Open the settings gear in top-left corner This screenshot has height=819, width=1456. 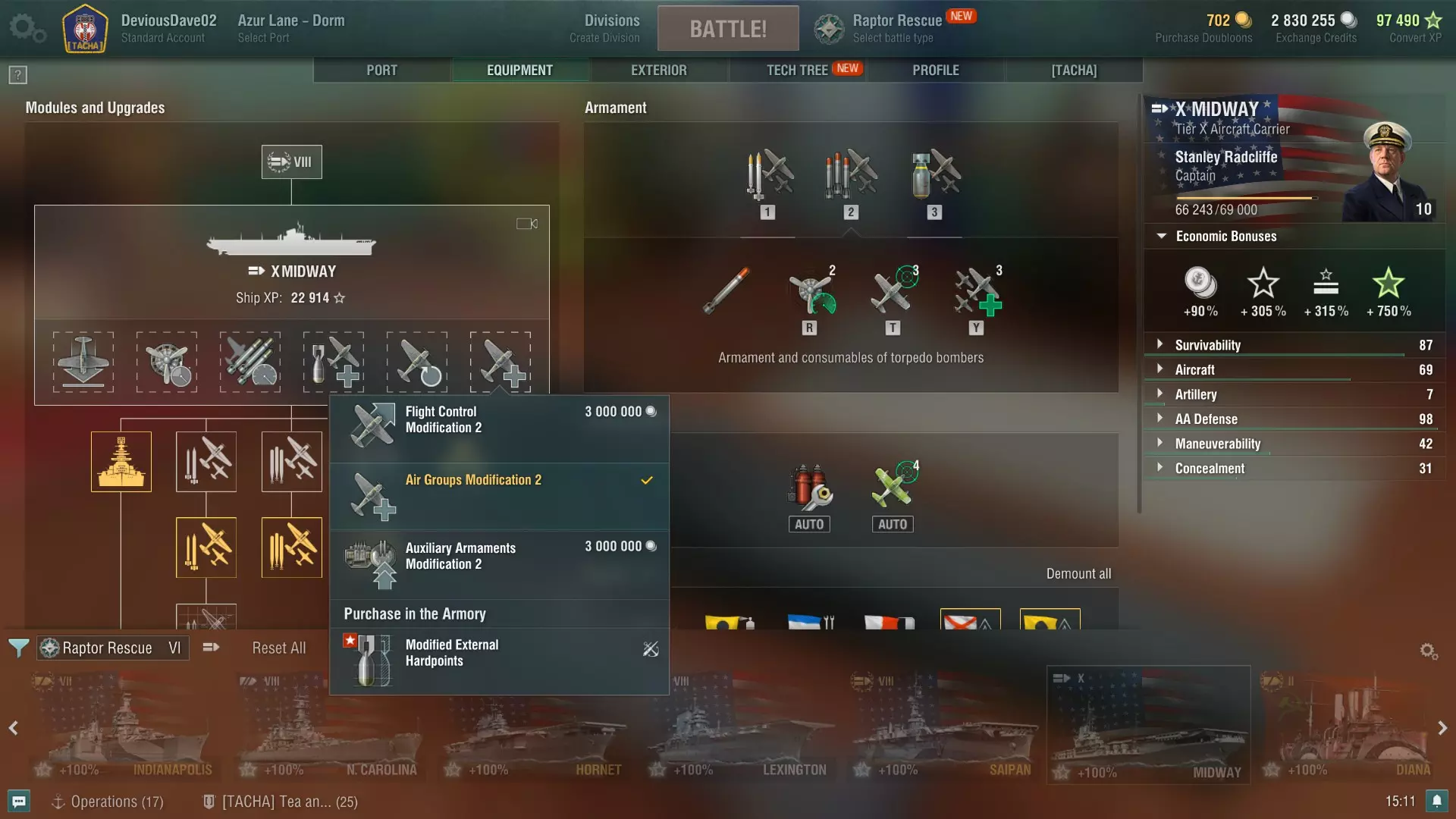pyautogui.click(x=27, y=29)
